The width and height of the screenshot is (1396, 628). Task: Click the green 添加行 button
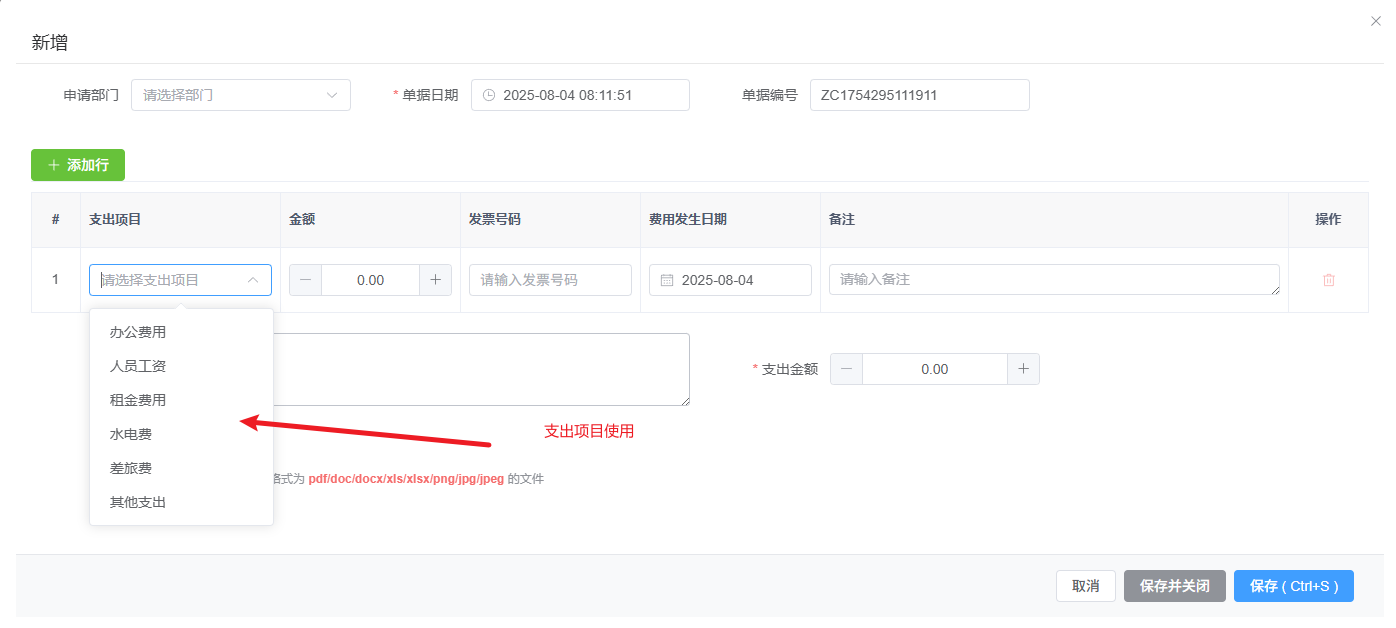tap(78, 165)
